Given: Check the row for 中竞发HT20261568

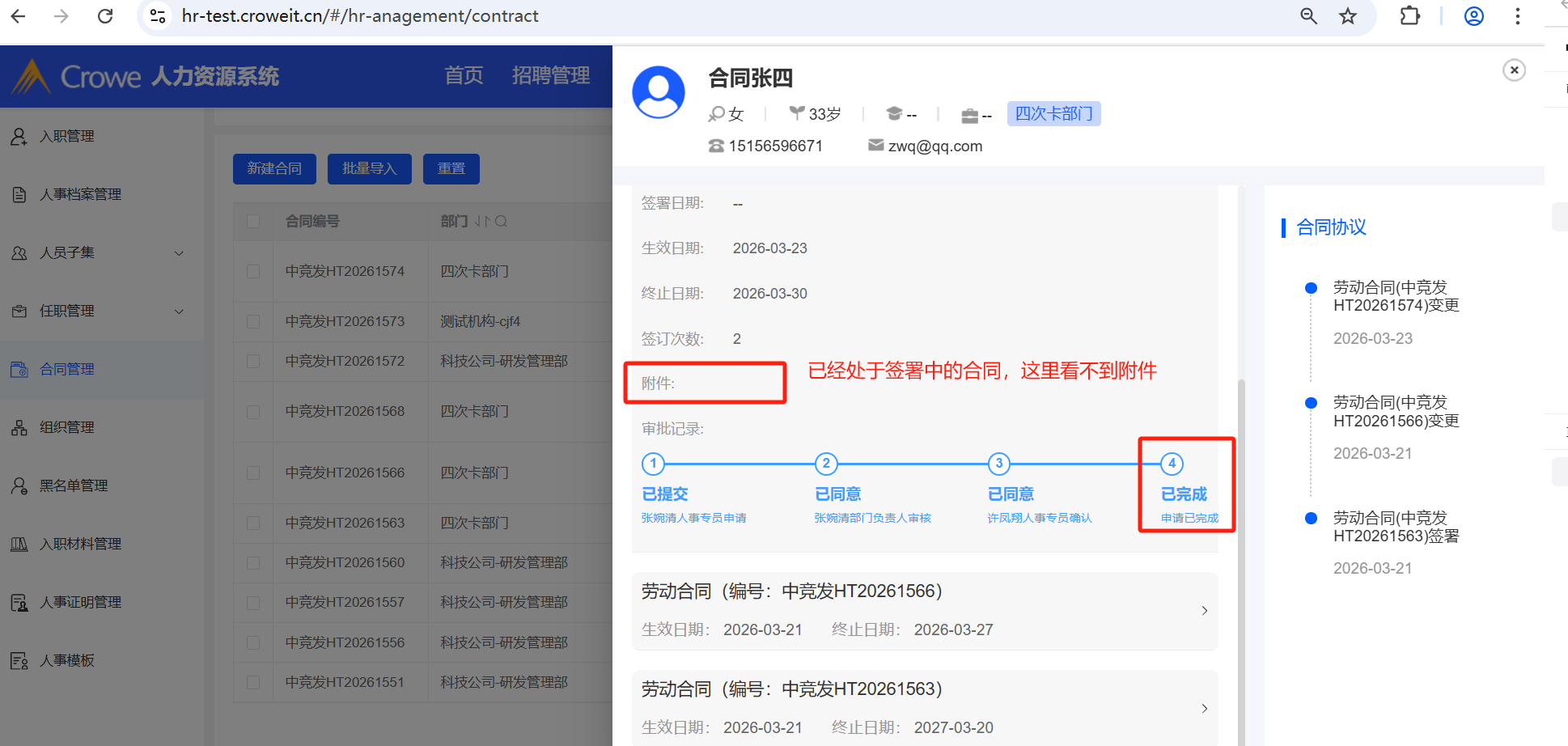Looking at the screenshot, I should point(253,412).
